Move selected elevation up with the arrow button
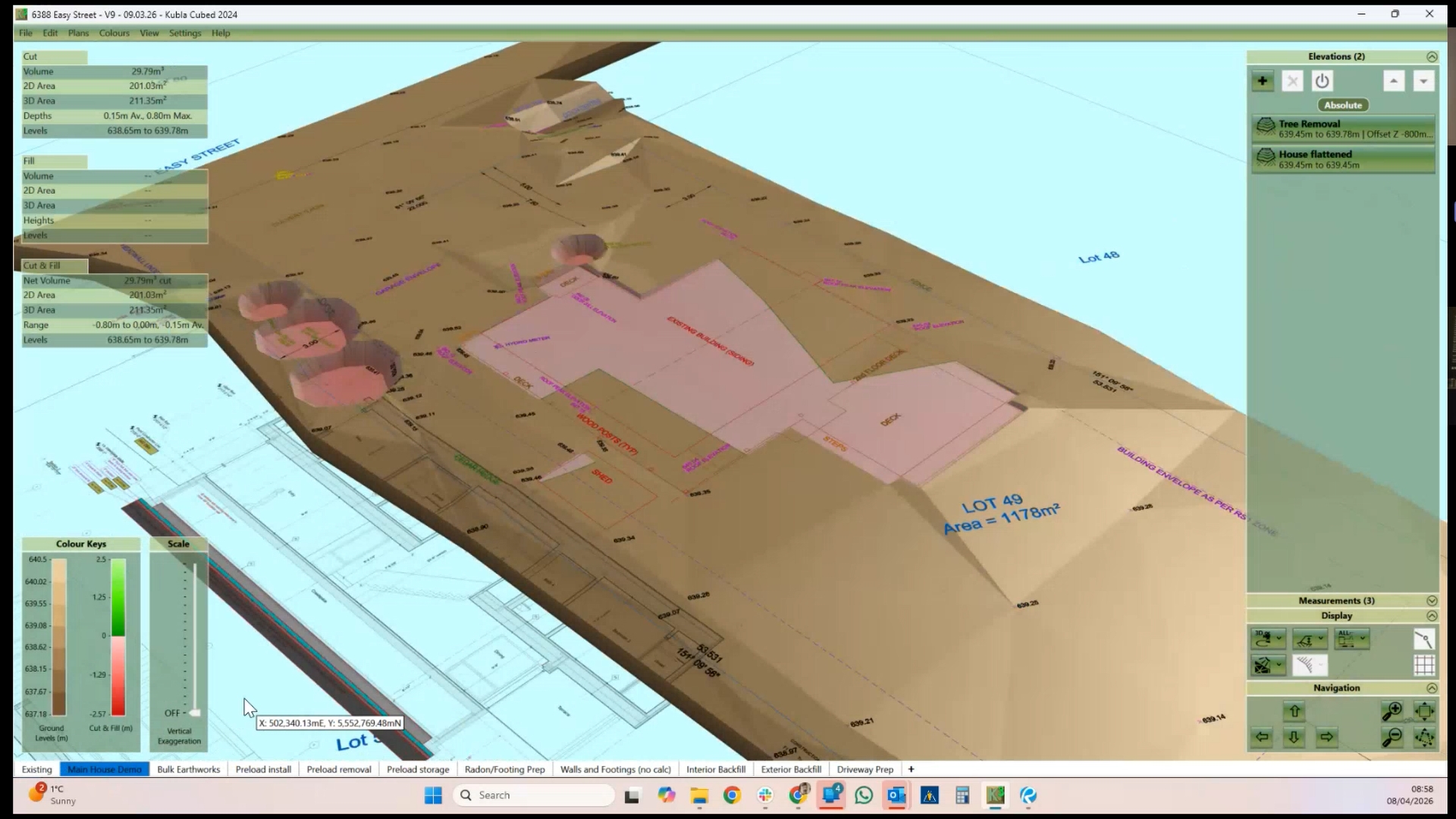This screenshot has width=1456, height=819. click(x=1393, y=80)
